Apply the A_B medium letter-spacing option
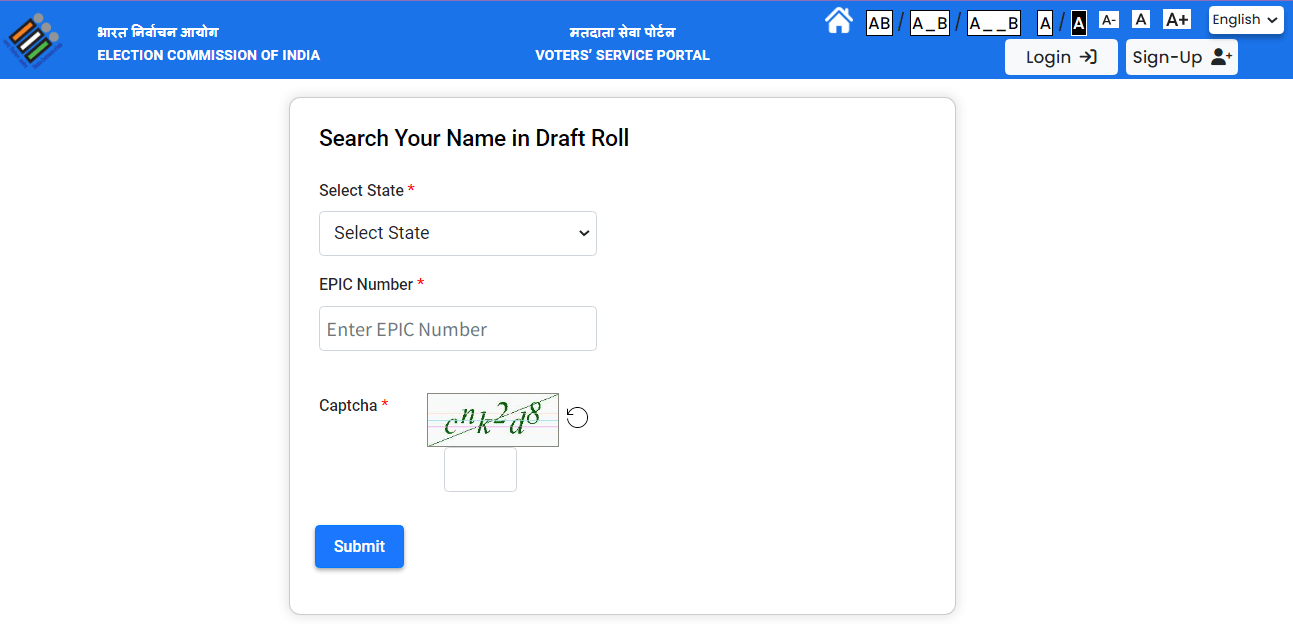Screen dimensions: 1293x624 pyautogui.click(x=928, y=22)
